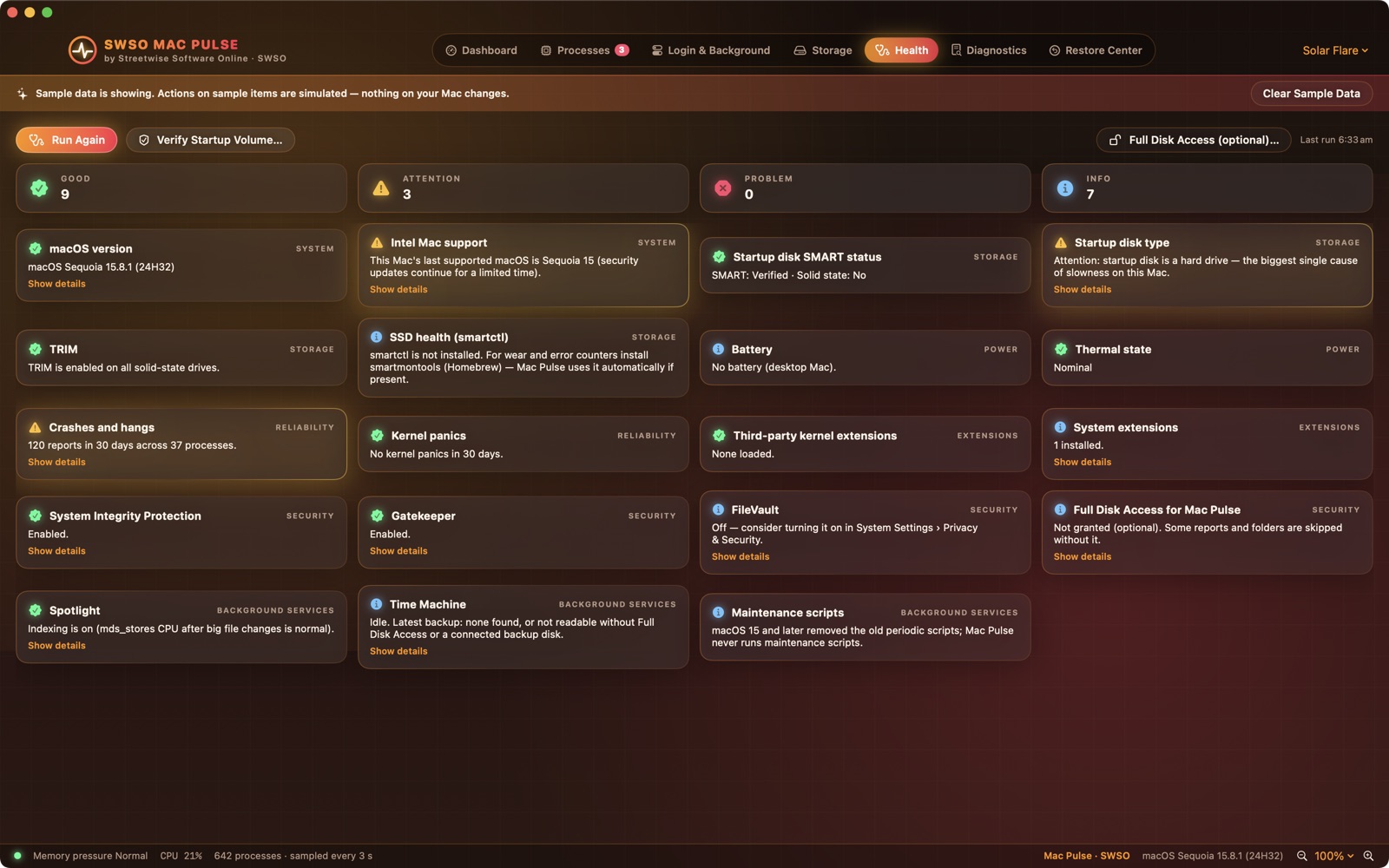
Task: Open the Restore Center tab
Action: 1096,50
